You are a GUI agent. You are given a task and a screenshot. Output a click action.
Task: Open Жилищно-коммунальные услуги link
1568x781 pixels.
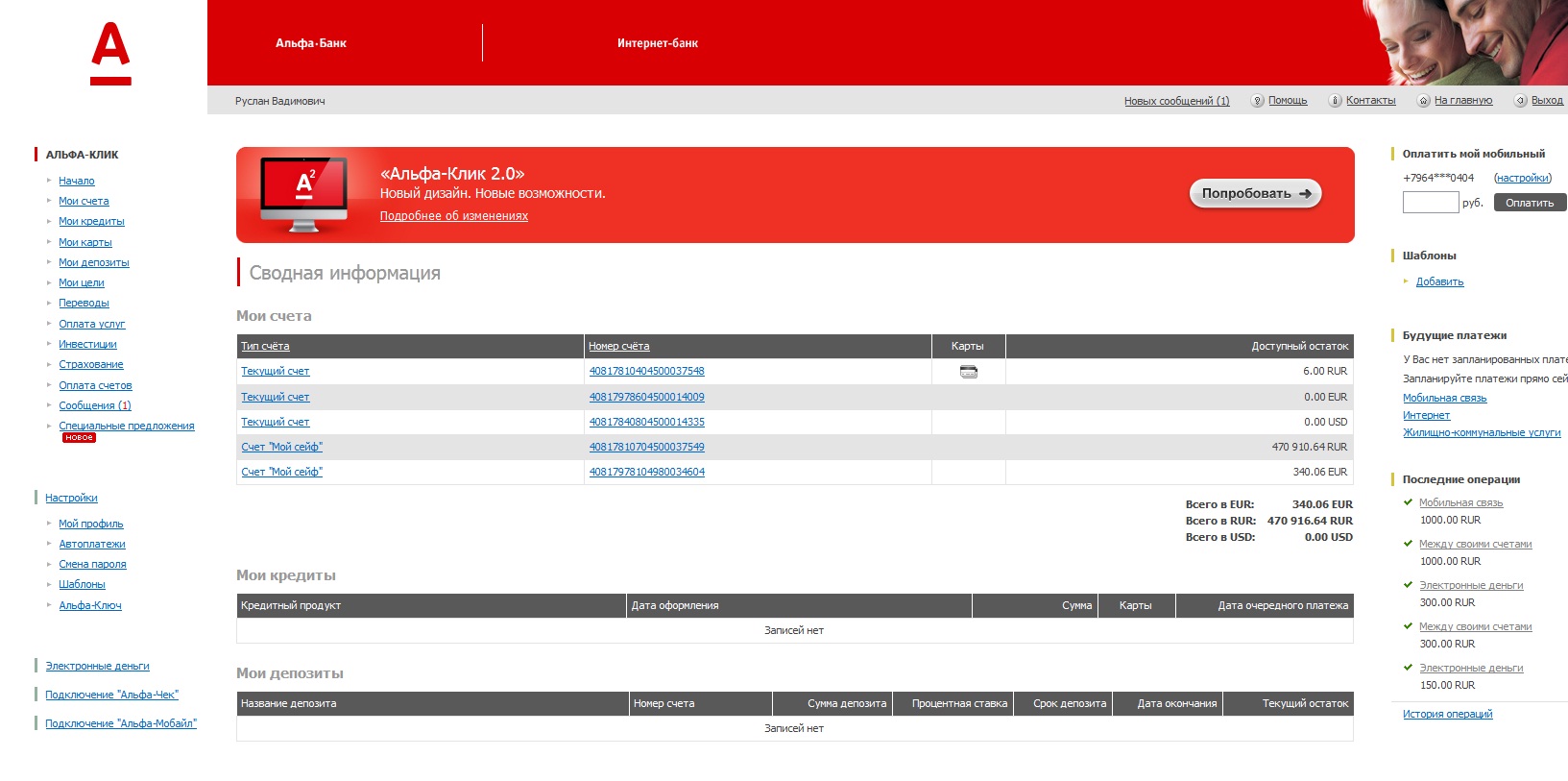click(1482, 432)
